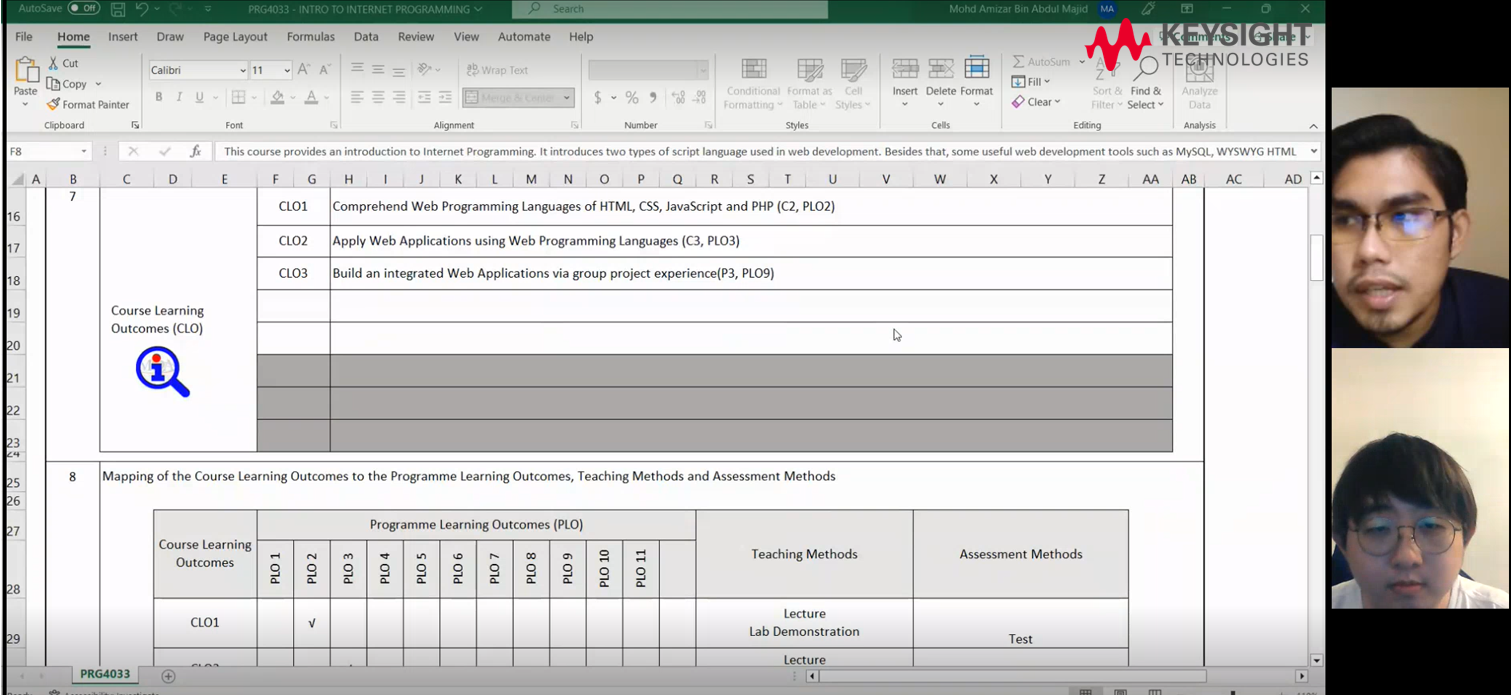Viewport: 1511px width, 695px height.
Task: Toggle Wrap Text
Action: click(497, 70)
